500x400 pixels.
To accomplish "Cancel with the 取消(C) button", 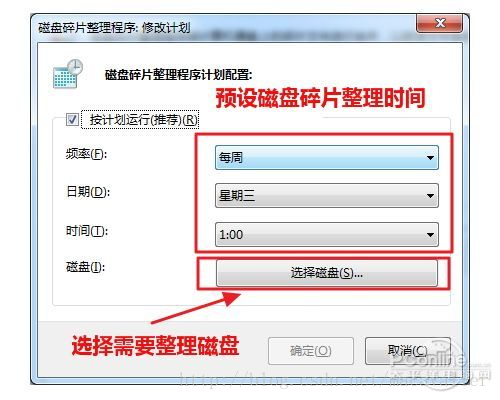I will click(x=408, y=351).
